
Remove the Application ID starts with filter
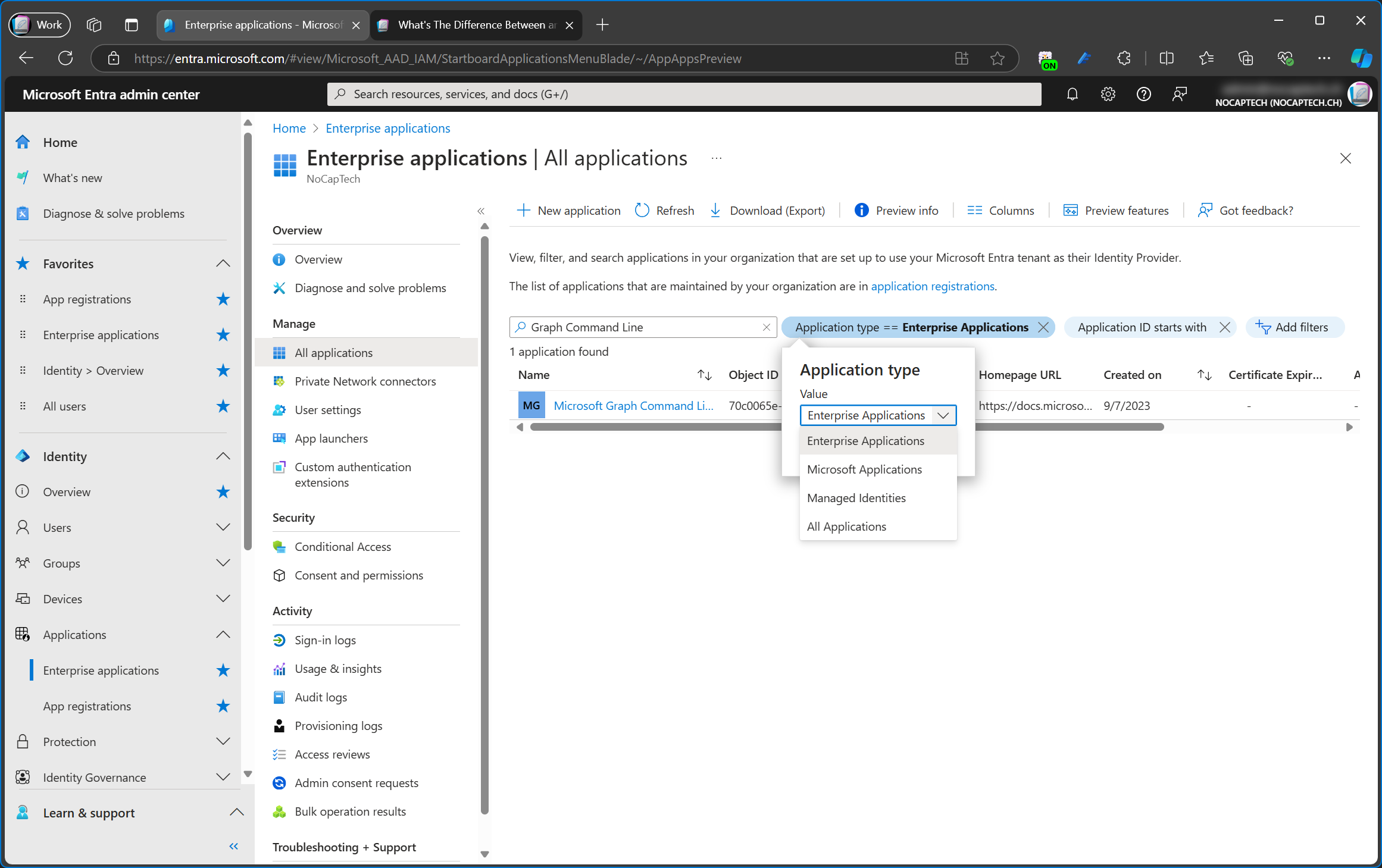(x=1225, y=327)
